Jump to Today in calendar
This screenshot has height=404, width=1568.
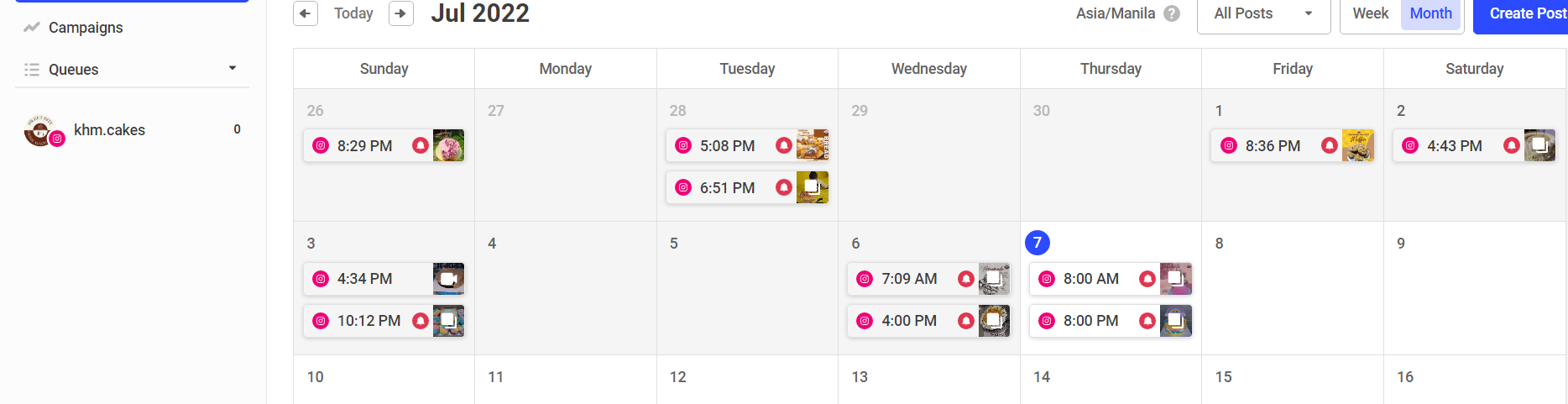(353, 13)
